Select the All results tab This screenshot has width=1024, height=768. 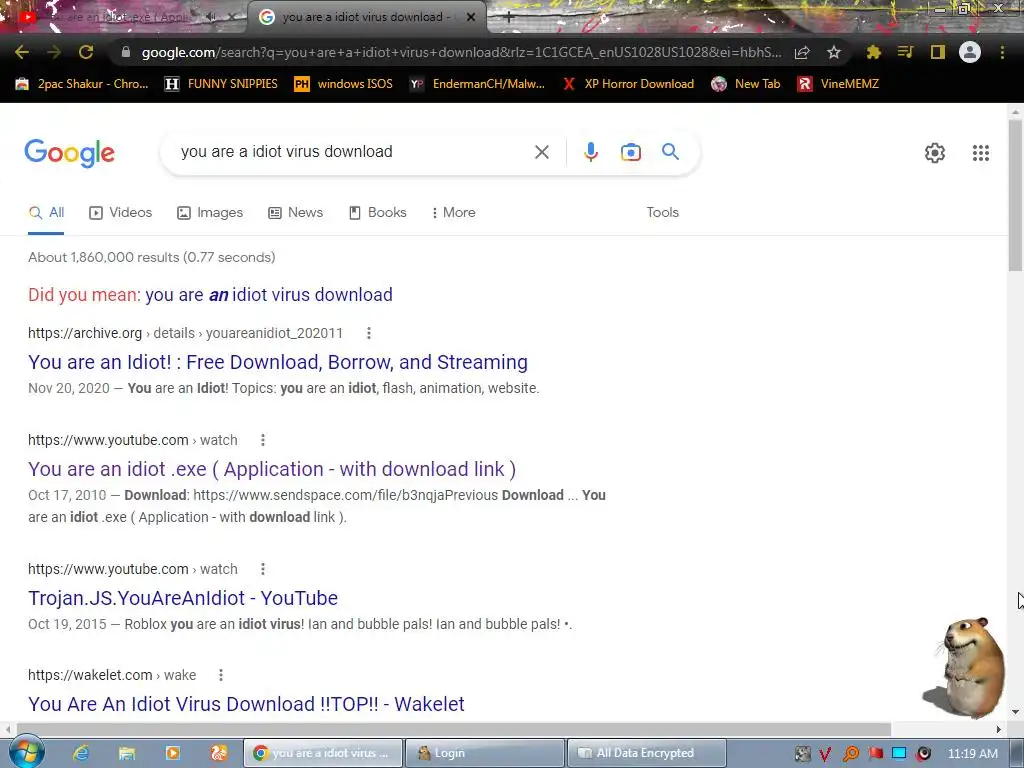click(46, 212)
